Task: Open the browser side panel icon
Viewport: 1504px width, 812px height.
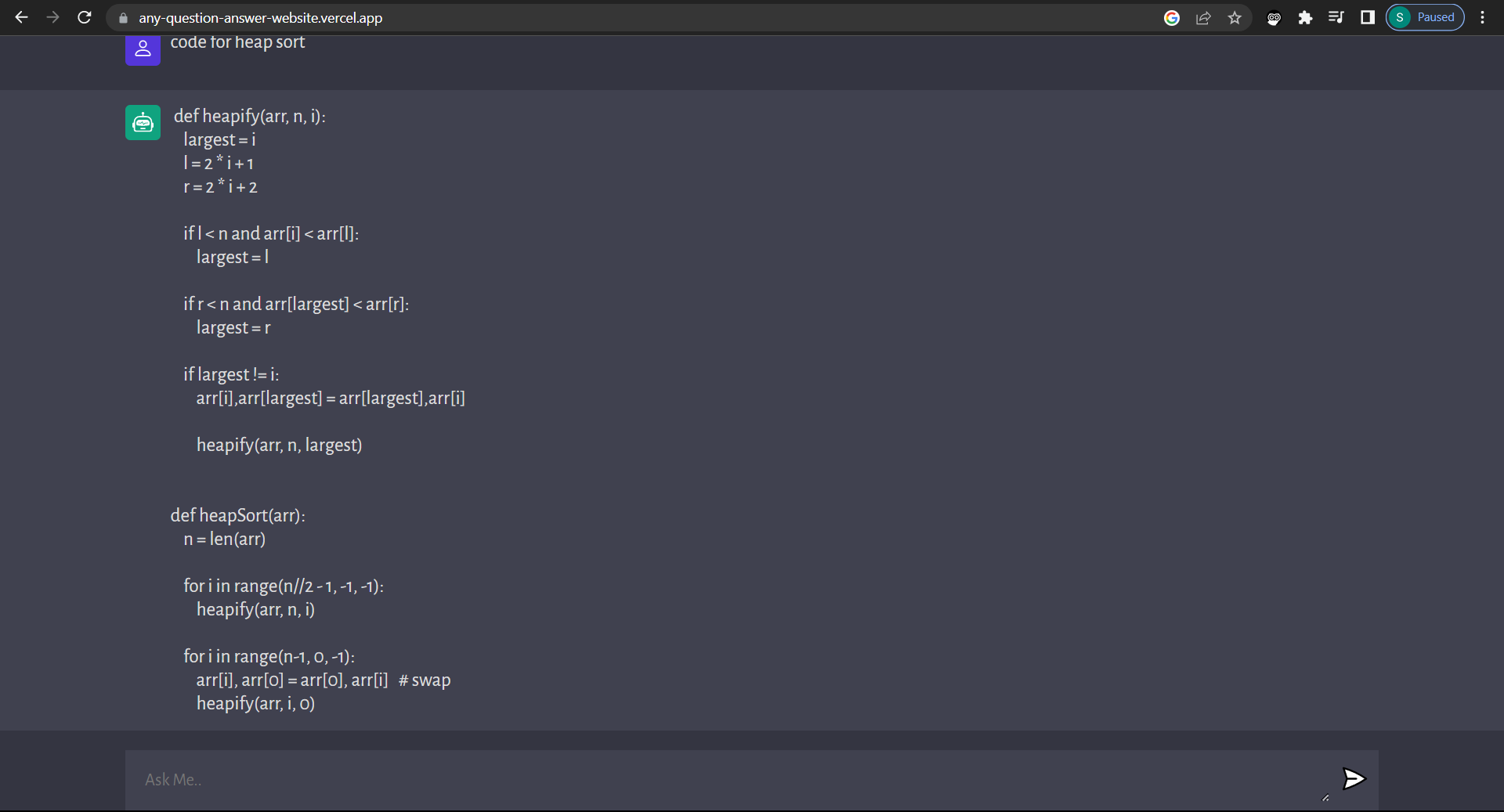Action: coord(1367,17)
